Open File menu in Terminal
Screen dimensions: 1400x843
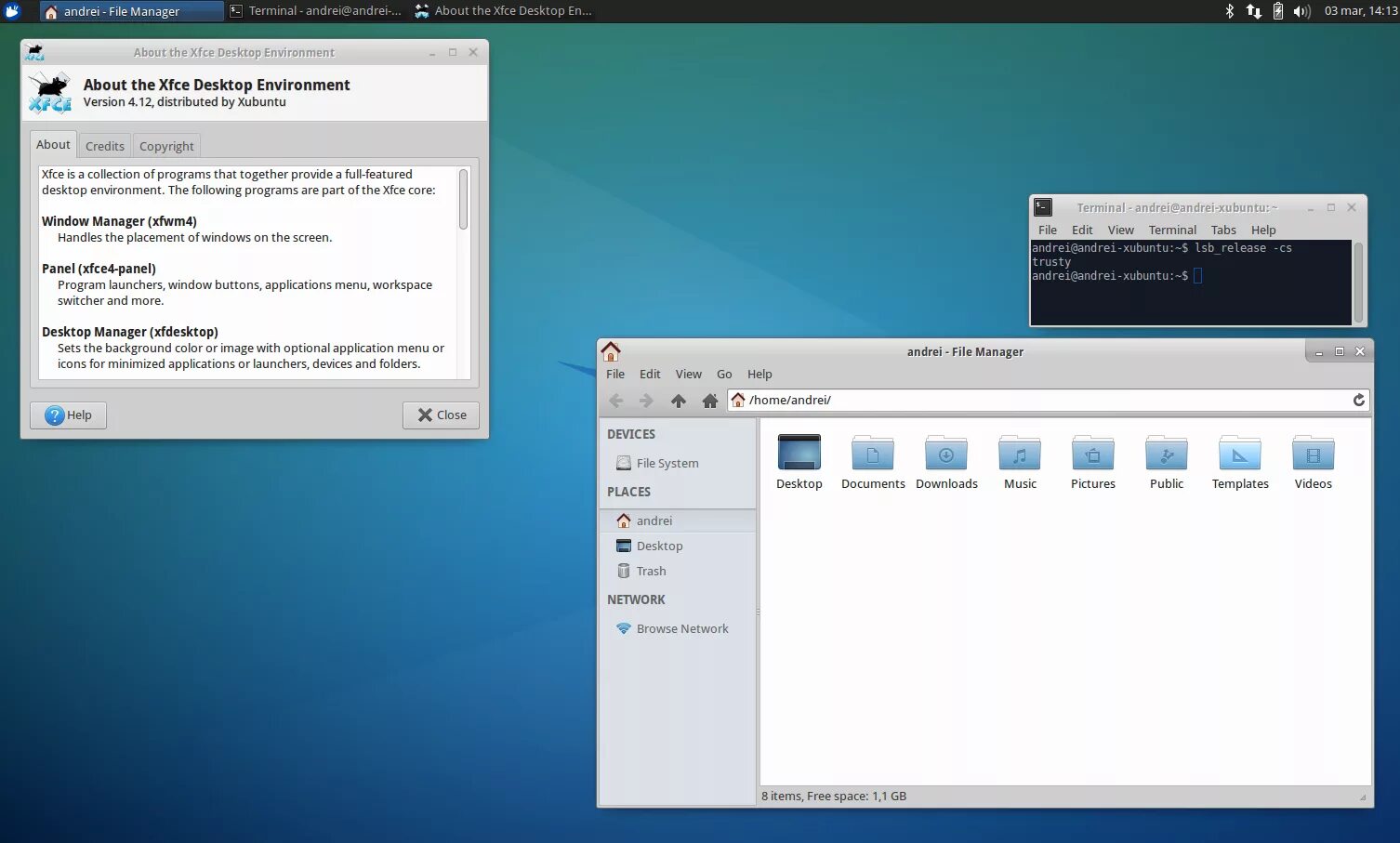1048,230
